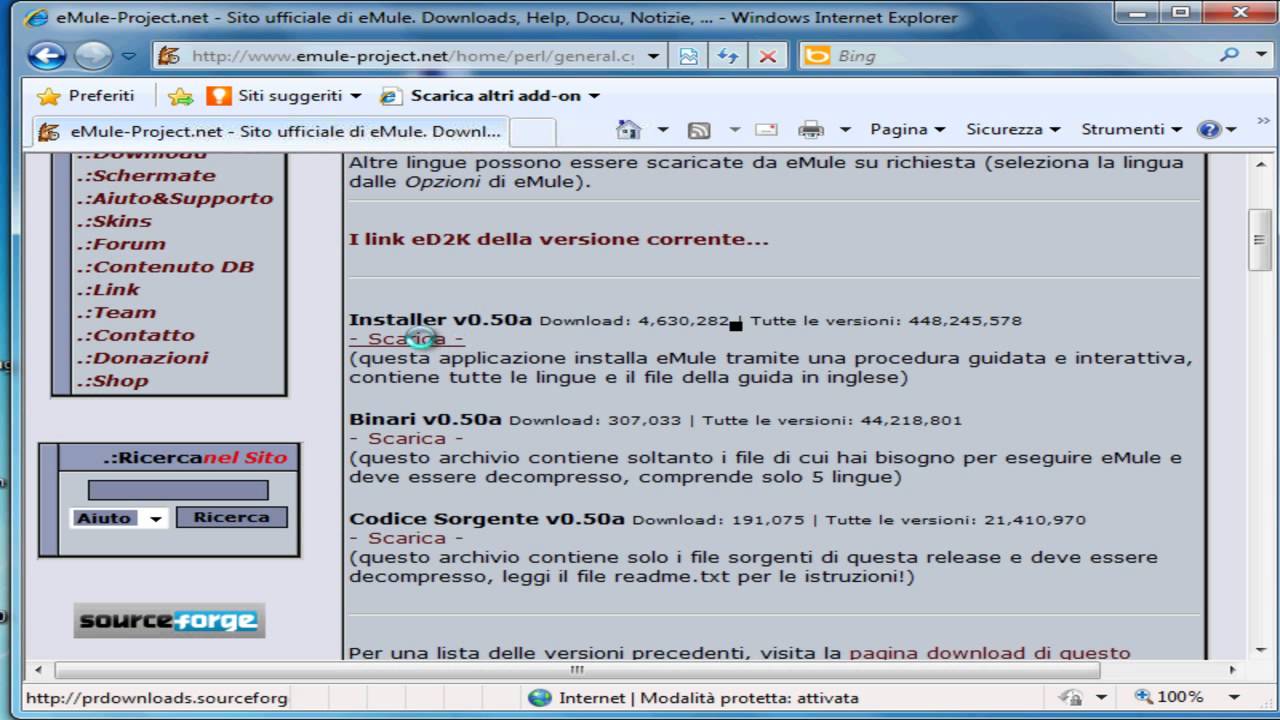The image size is (1280, 720).
Task: Open the Pagina menu
Action: (907, 129)
